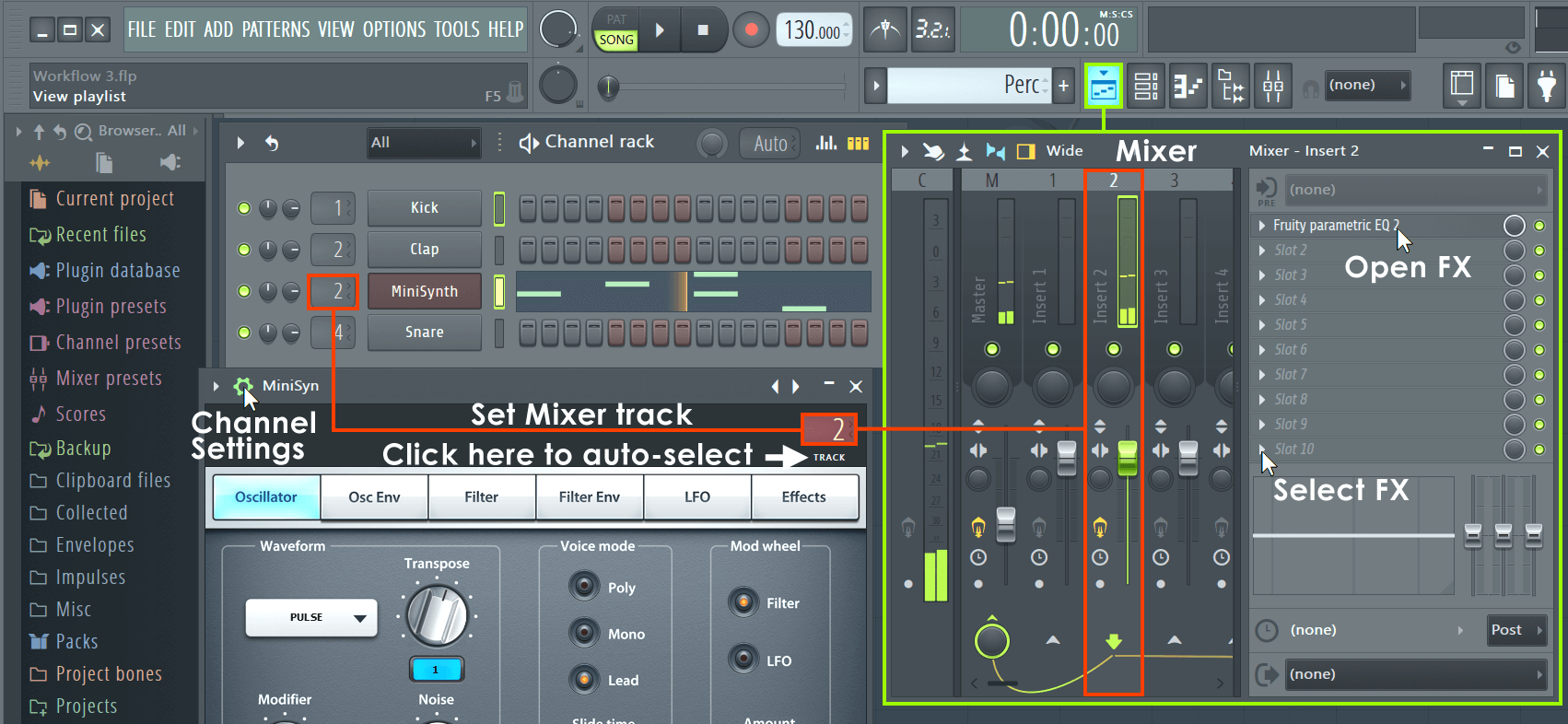Expand the Slot 10 menu arrow

(x=1262, y=449)
